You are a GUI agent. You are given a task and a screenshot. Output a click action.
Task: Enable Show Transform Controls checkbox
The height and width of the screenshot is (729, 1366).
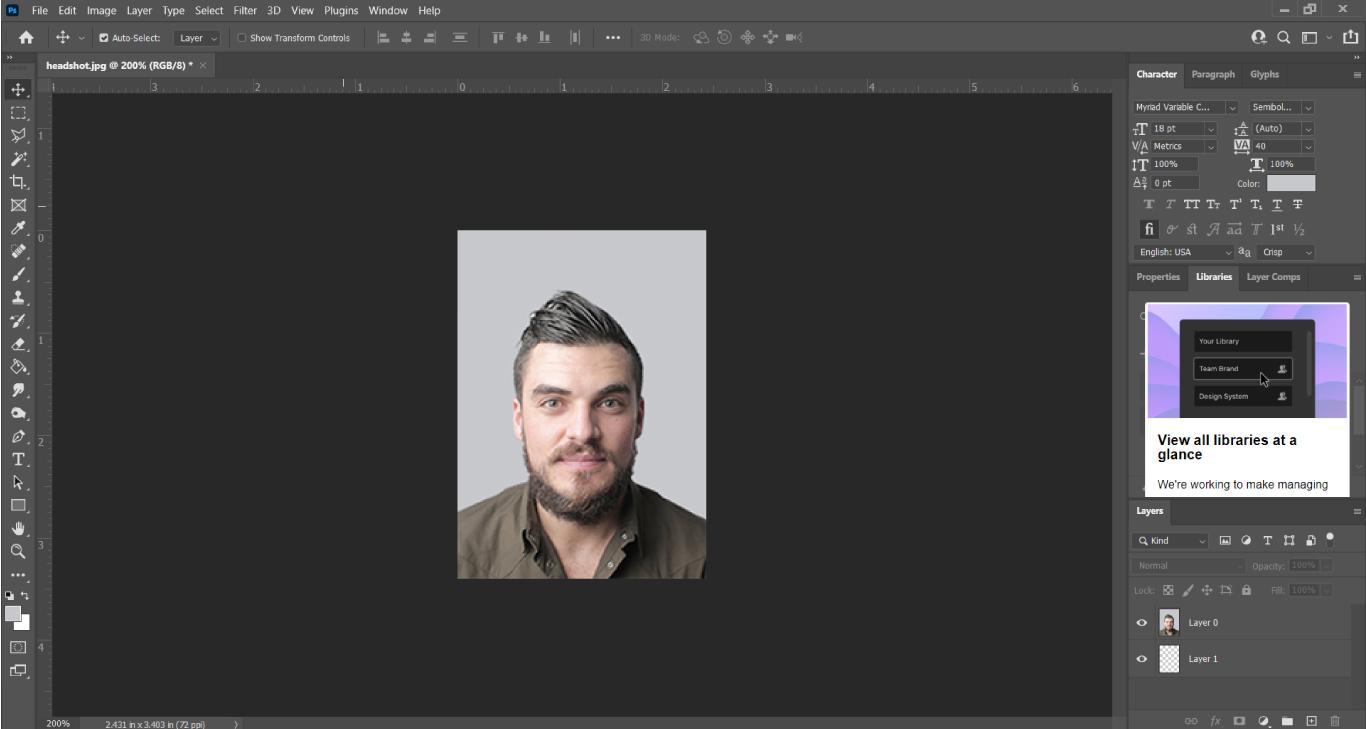[x=242, y=38]
